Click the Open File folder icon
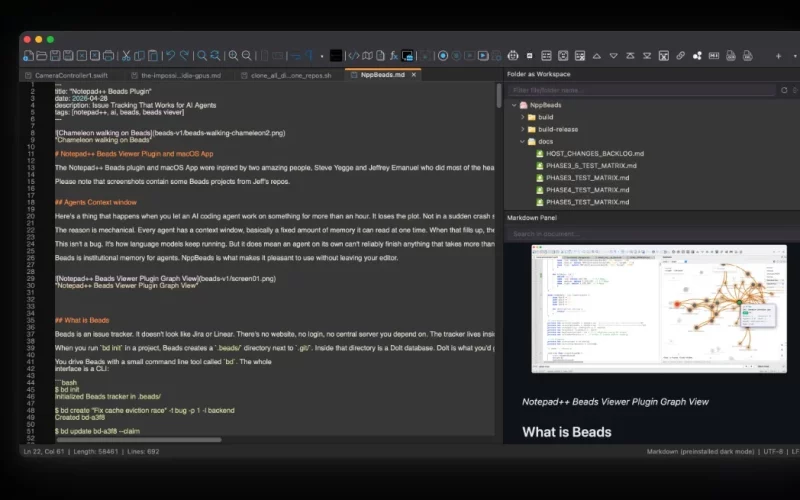The image size is (800, 500). (x=42, y=56)
